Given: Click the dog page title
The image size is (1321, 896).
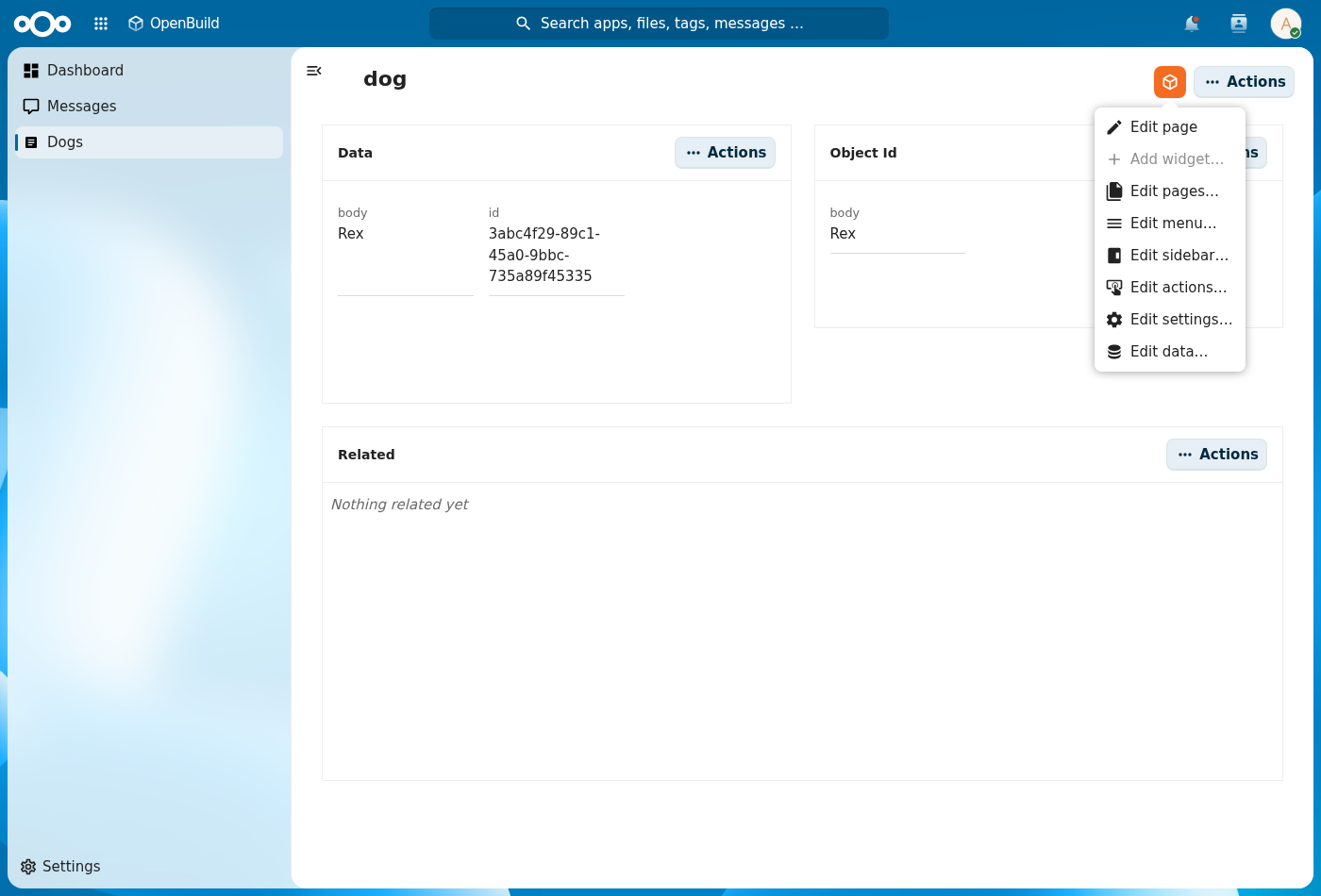Looking at the screenshot, I should pyautogui.click(x=385, y=79).
